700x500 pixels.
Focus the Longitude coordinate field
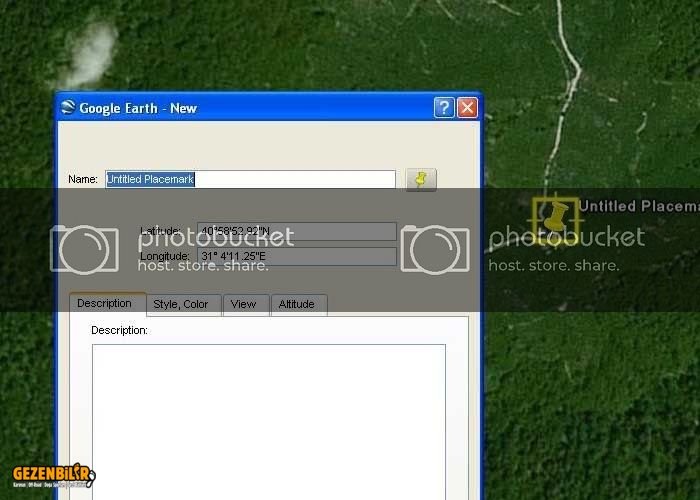click(297, 256)
